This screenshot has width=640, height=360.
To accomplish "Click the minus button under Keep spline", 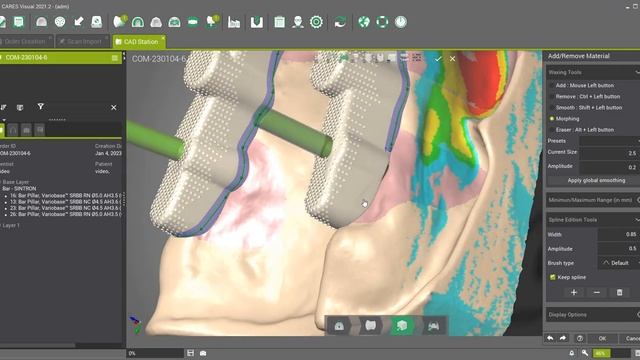I will [x=597, y=292].
